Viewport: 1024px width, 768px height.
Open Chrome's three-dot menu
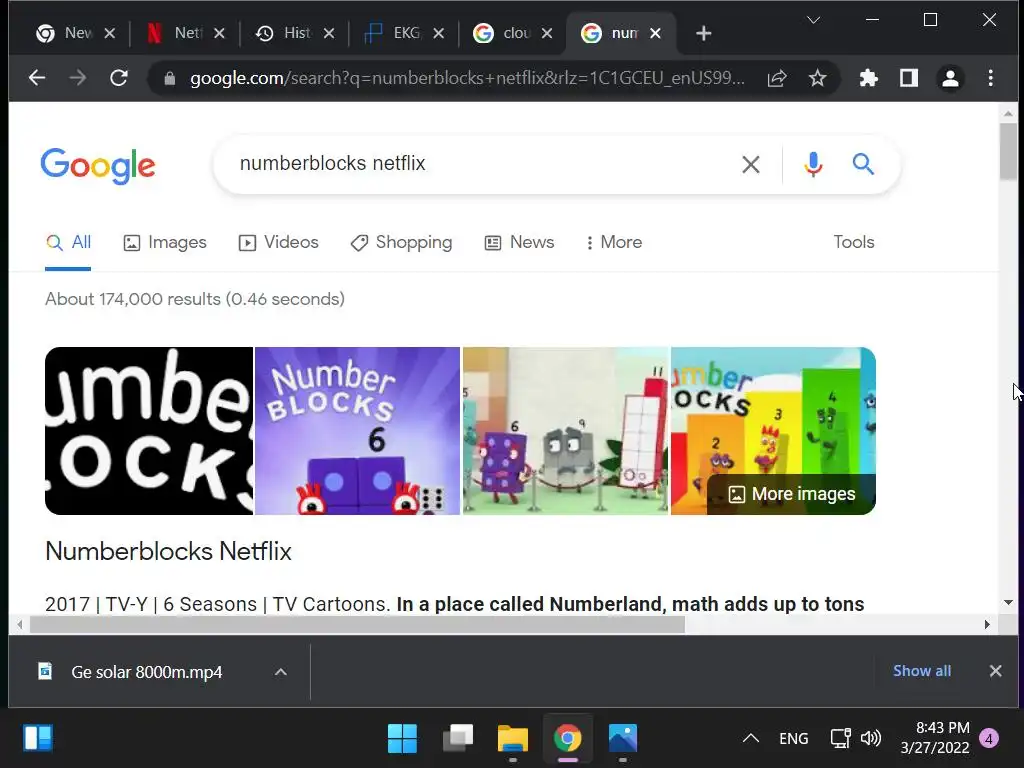click(991, 78)
